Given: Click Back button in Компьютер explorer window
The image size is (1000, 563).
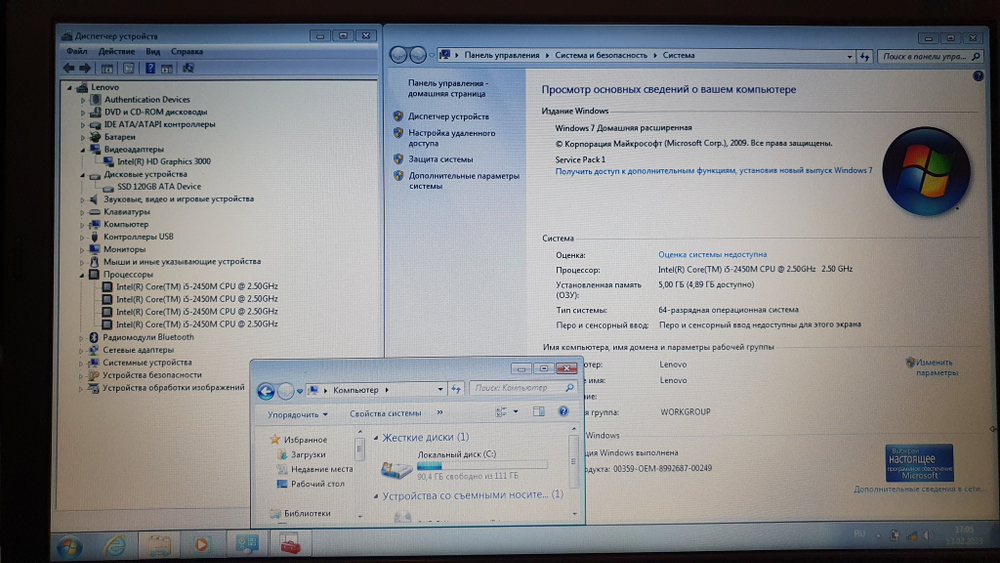Looking at the screenshot, I should [x=266, y=390].
